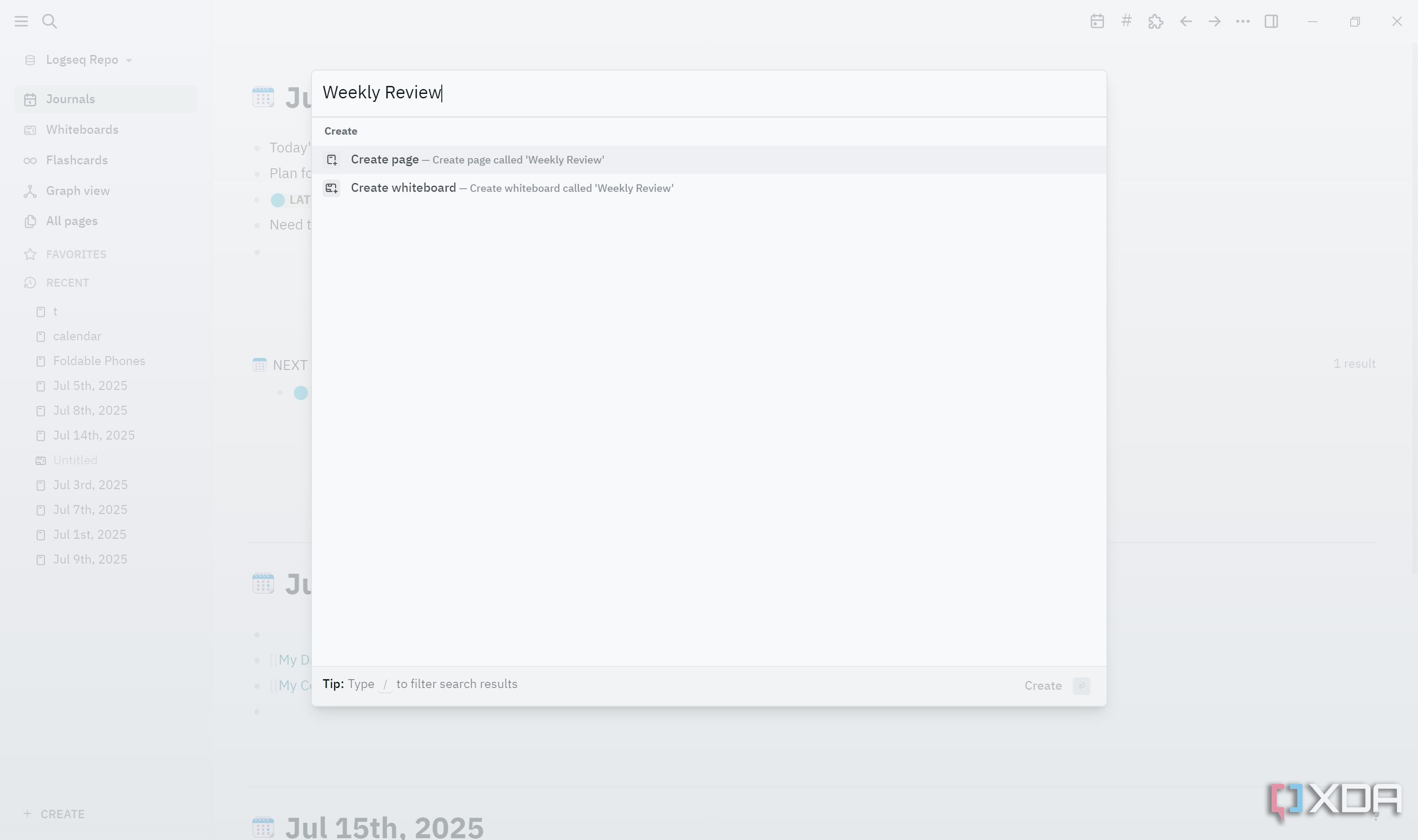Click the Create page icon in results
This screenshot has height=840, width=1418.
click(x=332, y=160)
